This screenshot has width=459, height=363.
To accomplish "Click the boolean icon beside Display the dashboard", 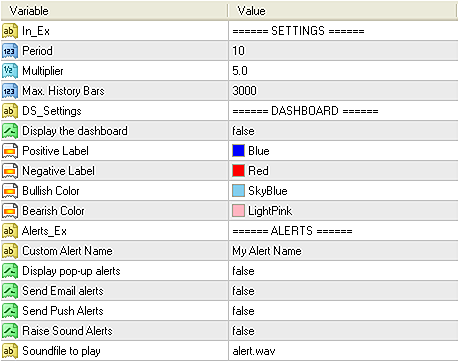I will pos(10,131).
